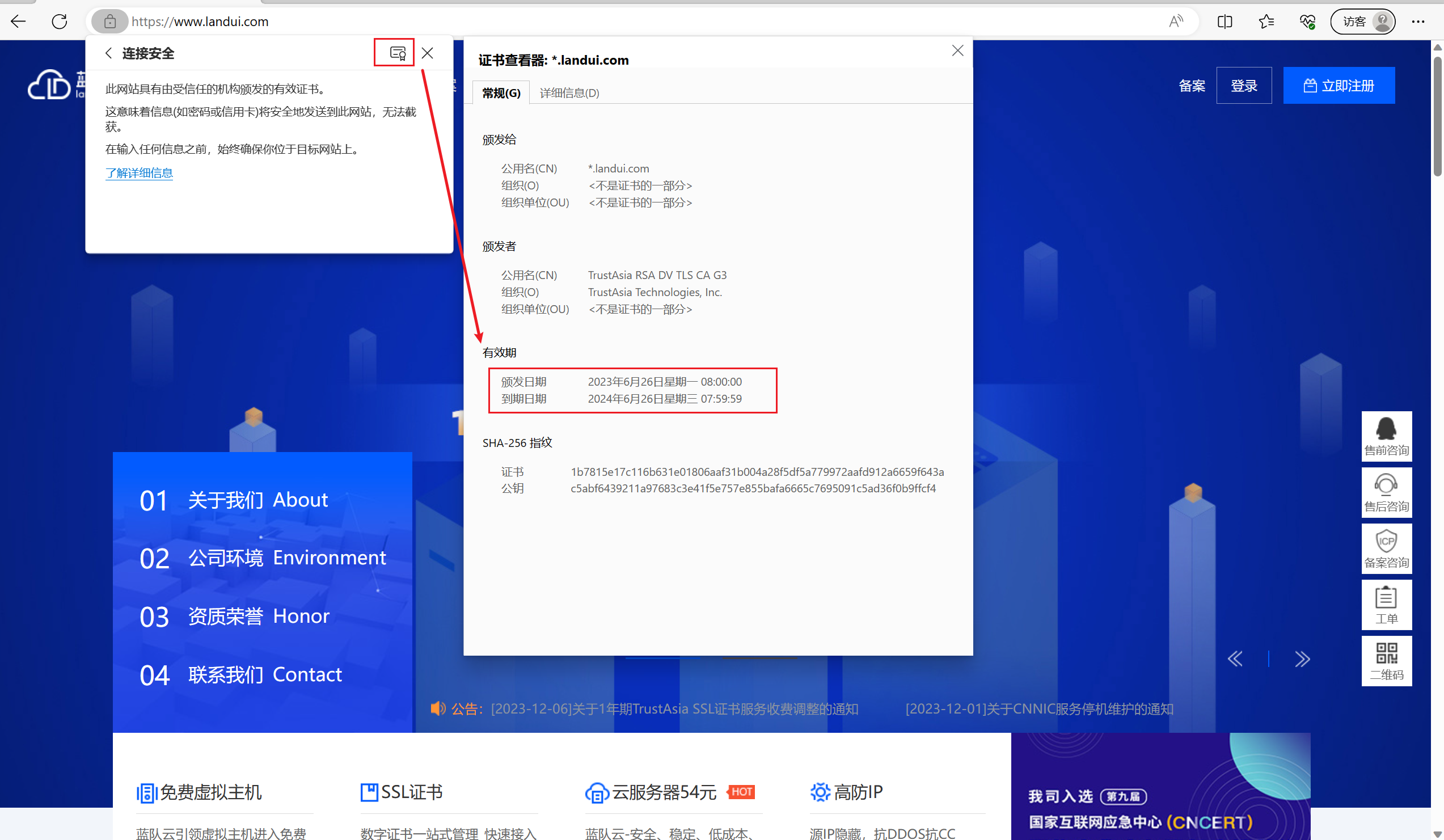
Task: Click the landui cloud logo
Action: coord(56,85)
